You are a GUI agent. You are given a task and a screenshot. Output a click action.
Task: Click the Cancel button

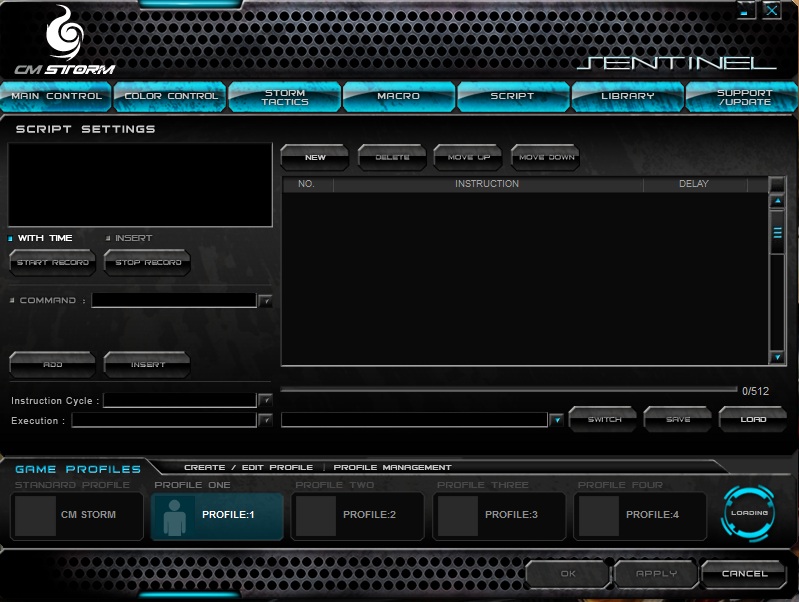(744, 574)
